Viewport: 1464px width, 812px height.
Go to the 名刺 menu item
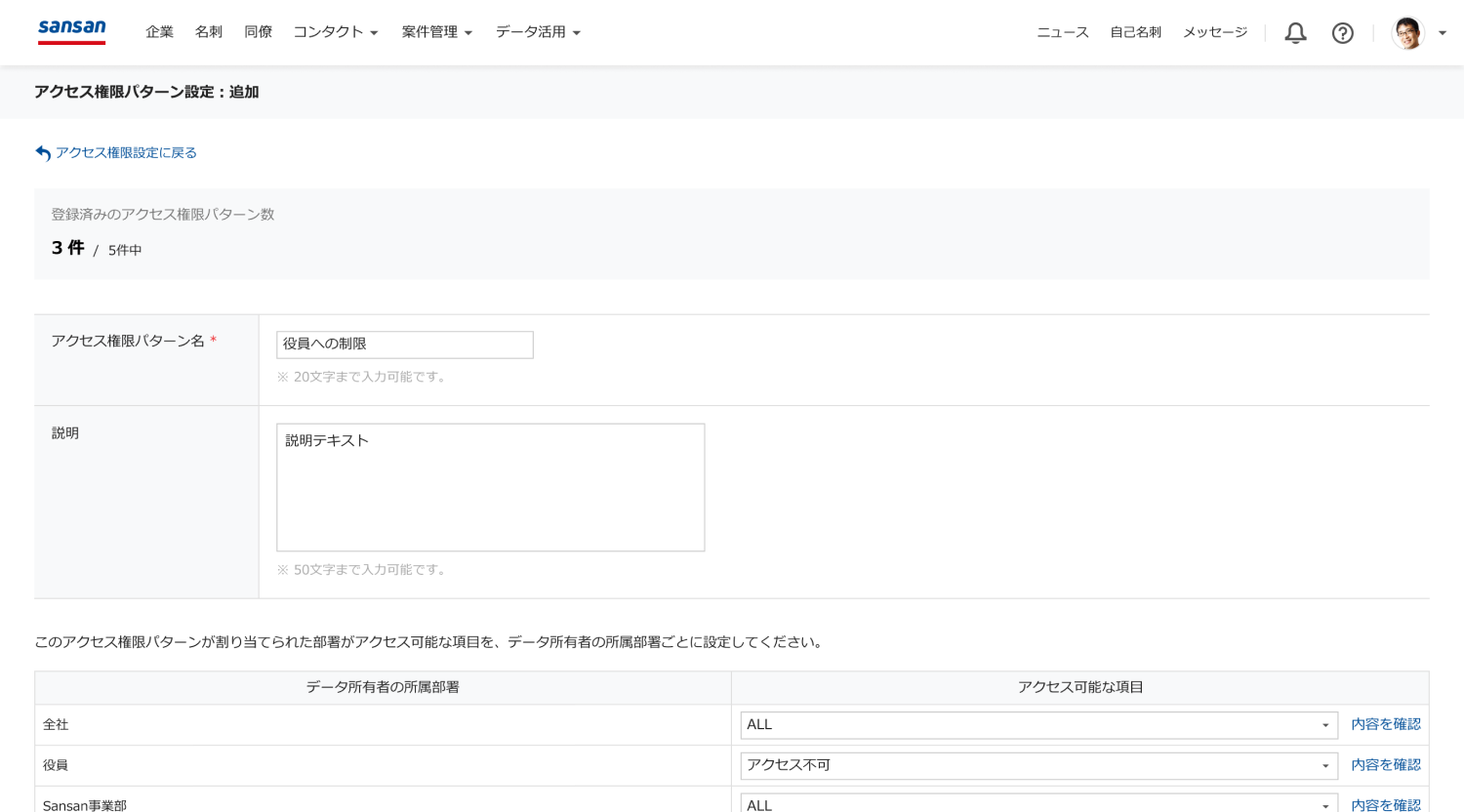209,32
